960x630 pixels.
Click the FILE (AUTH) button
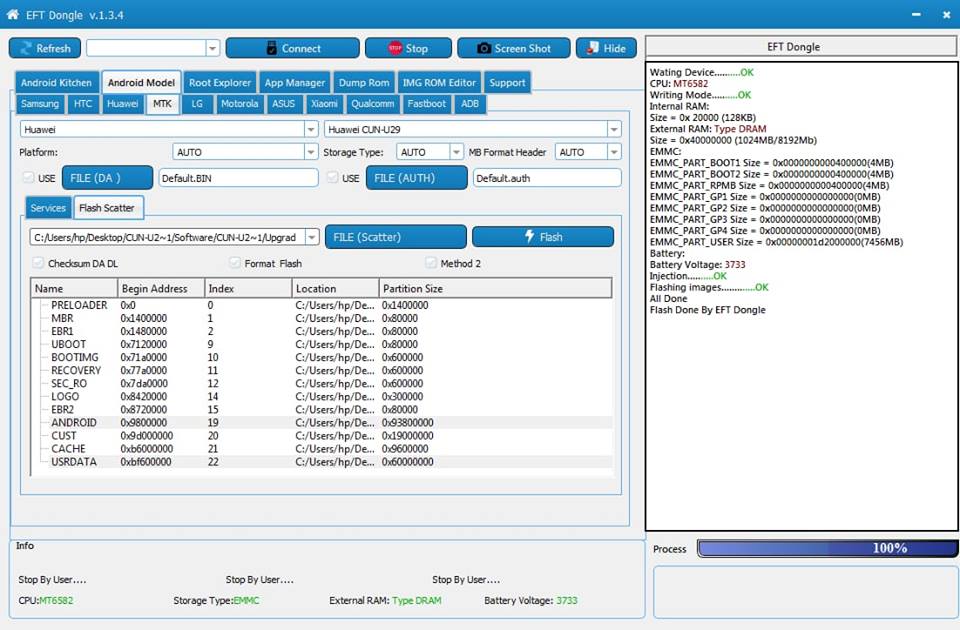pos(416,178)
